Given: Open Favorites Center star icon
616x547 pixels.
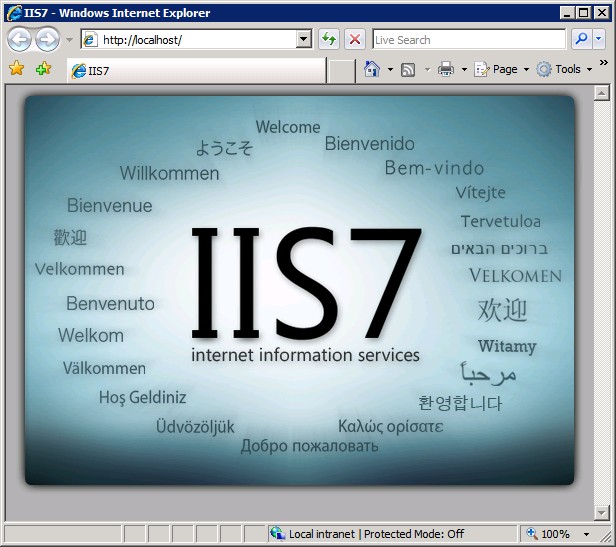Looking at the screenshot, I should (16, 68).
